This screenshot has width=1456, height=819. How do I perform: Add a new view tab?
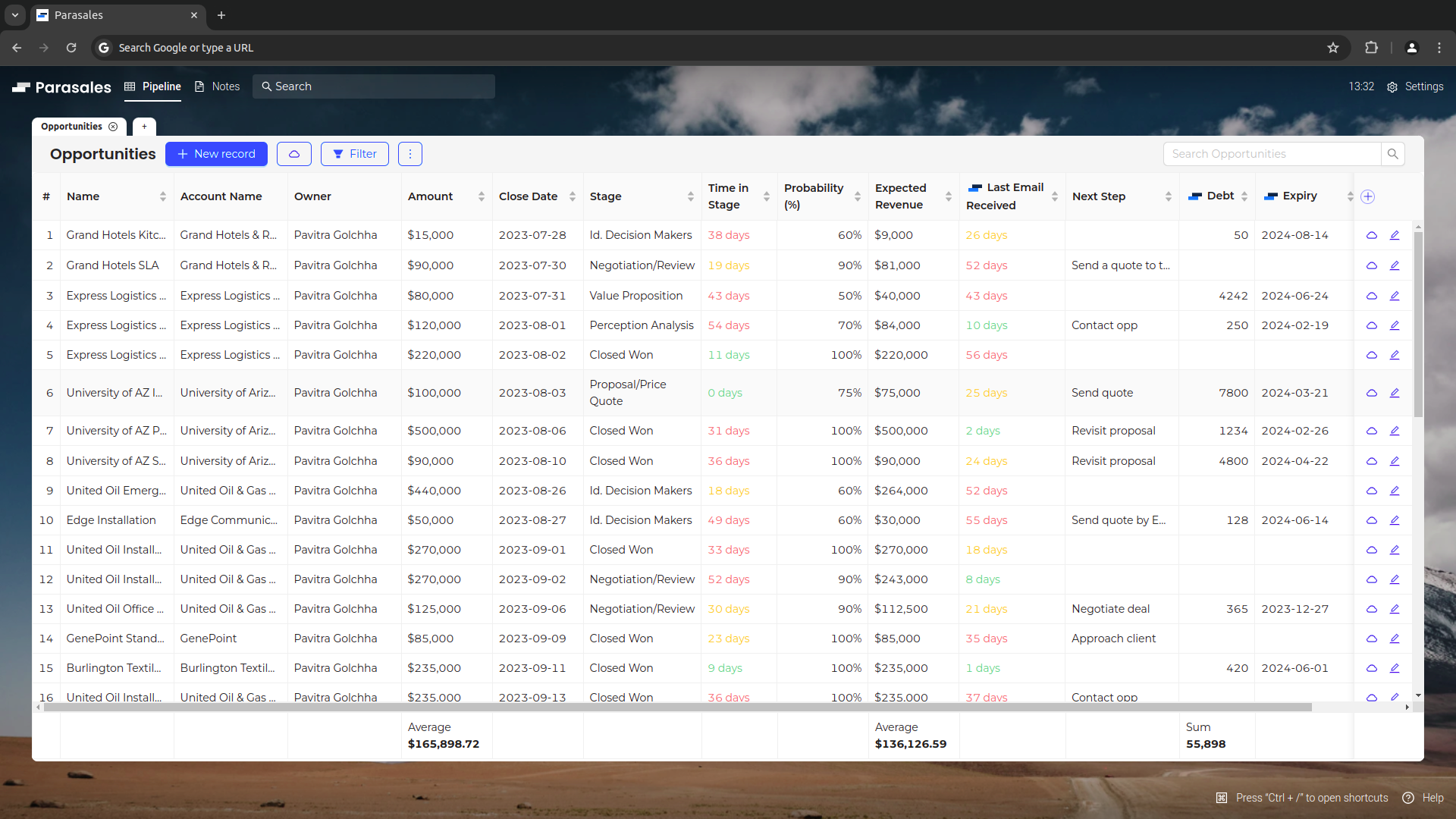144,127
